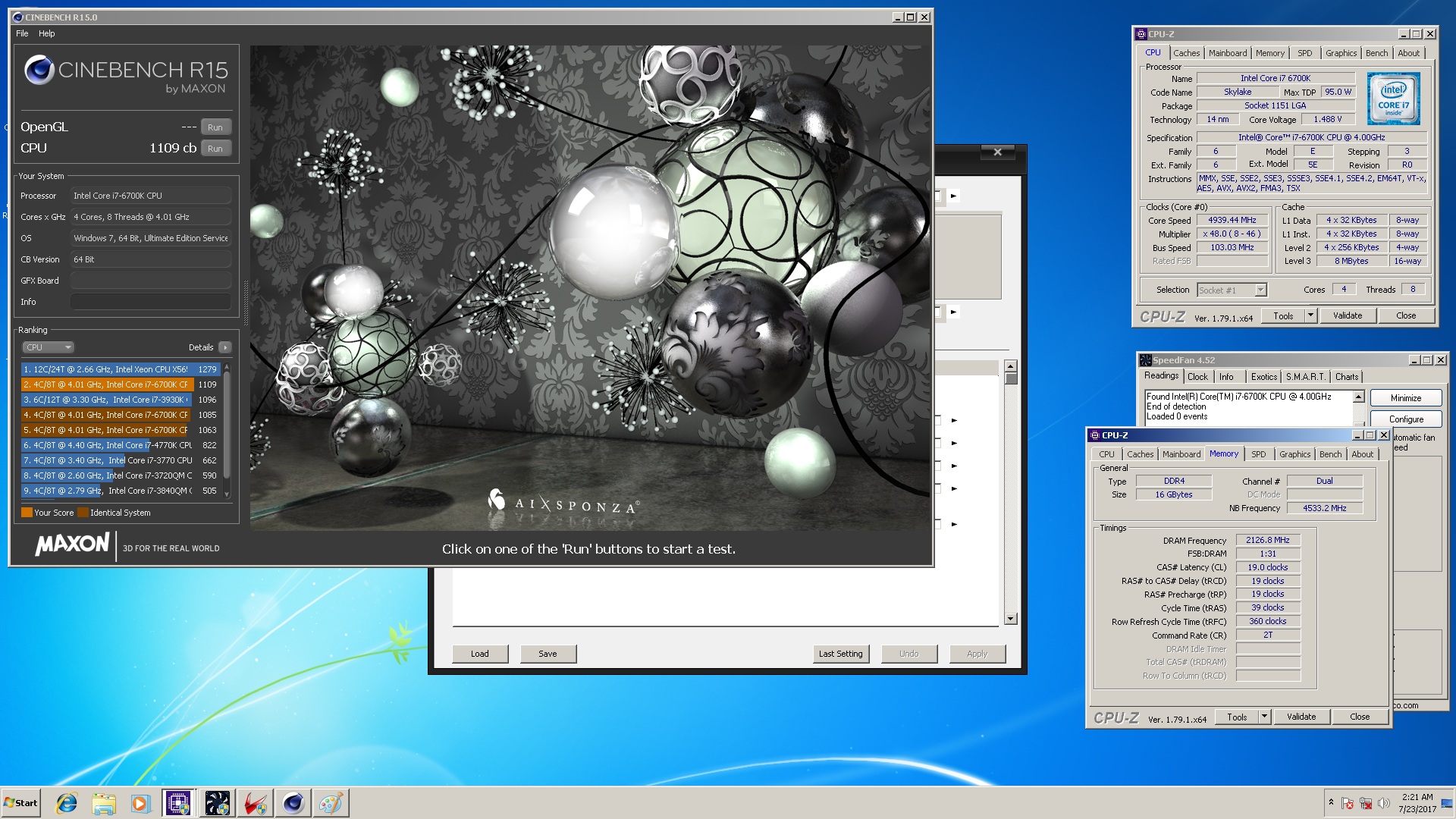The height and width of the screenshot is (819, 1456).
Task: Open the Start menu
Action: tap(21, 803)
